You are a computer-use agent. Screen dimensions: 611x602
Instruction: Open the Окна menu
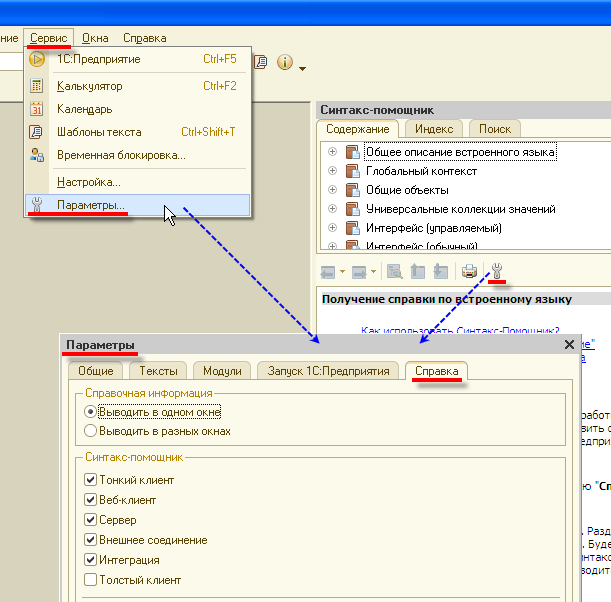(95, 38)
